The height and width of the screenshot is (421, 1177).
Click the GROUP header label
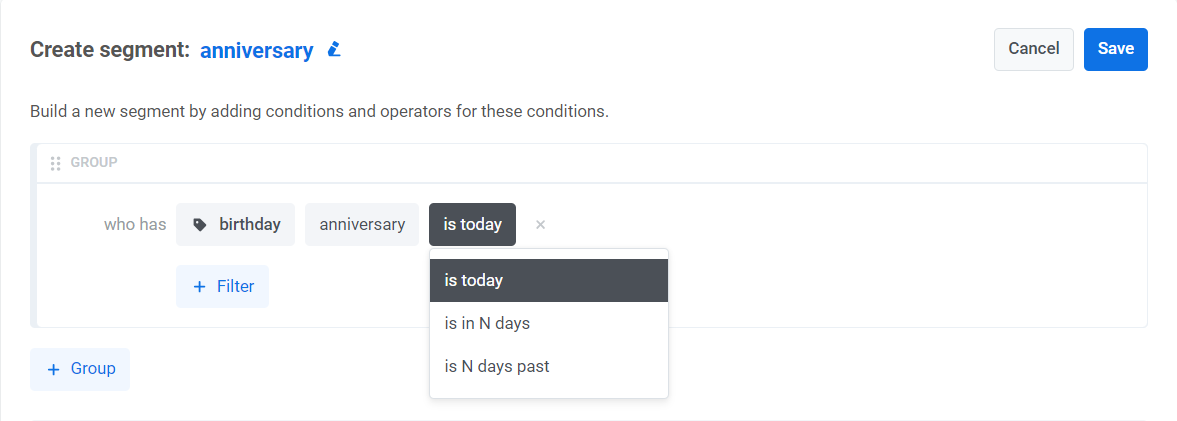(x=94, y=162)
